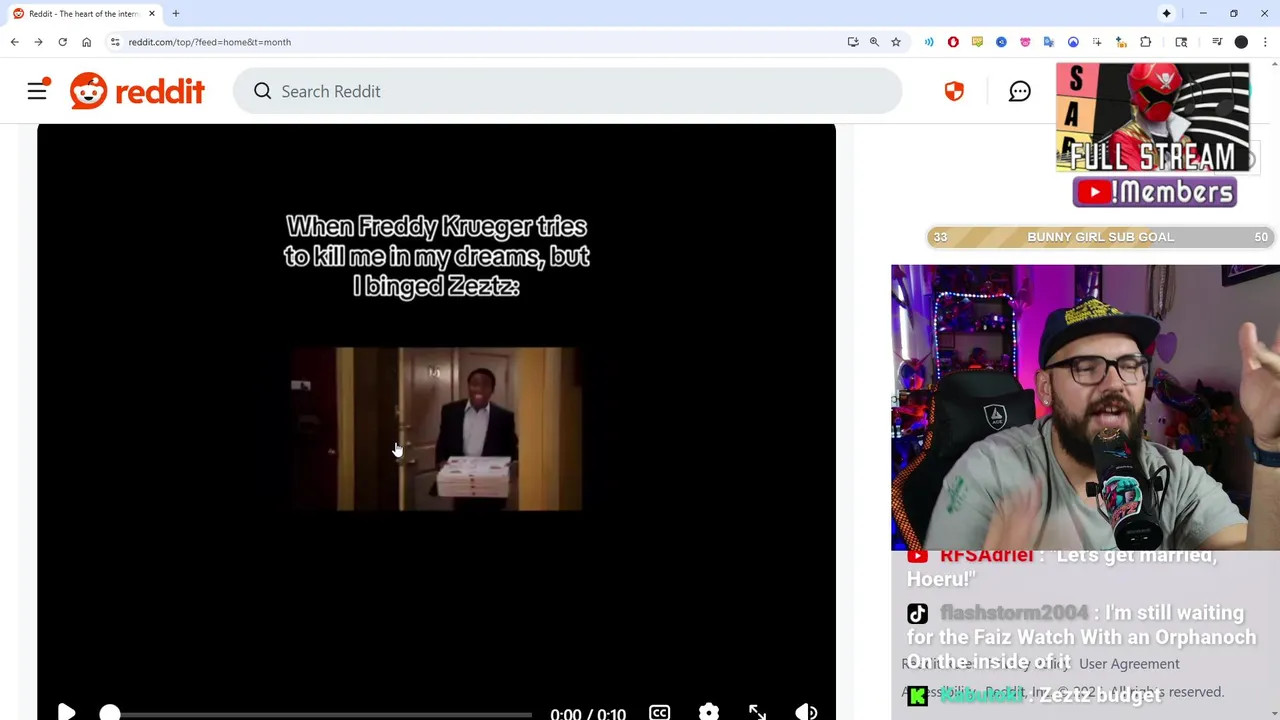This screenshot has height=720, width=1280.
Task: Open video player settings gear
Action: pyautogui.click(x=708, y=712)
